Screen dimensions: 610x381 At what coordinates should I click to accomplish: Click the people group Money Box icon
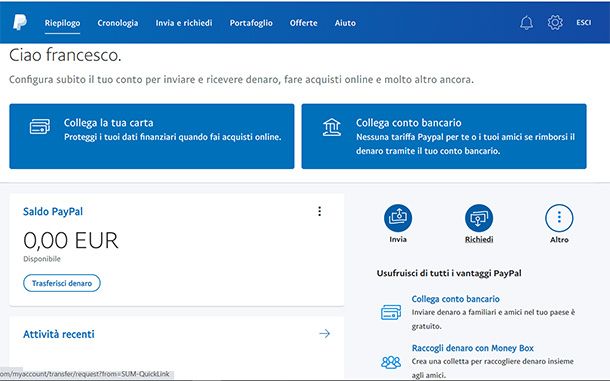tap(391, 362)
